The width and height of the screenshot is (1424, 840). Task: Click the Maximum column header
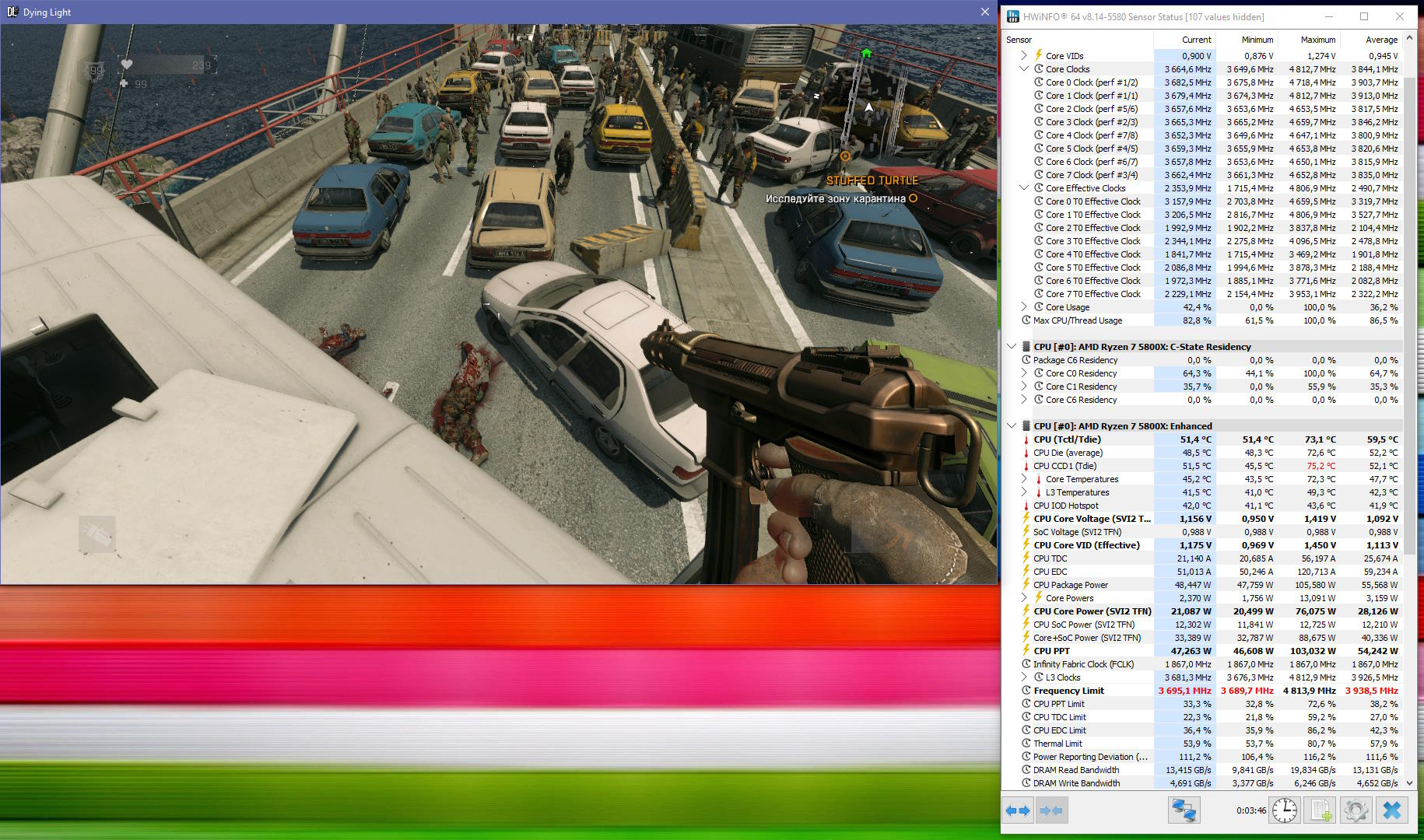(x=1310, y=40)
